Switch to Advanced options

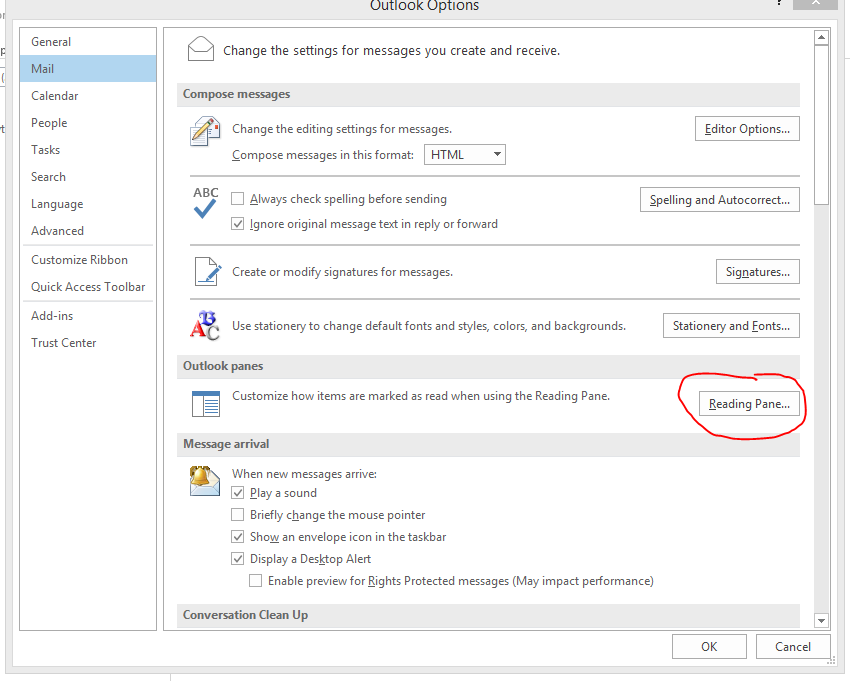coord(88,231)
